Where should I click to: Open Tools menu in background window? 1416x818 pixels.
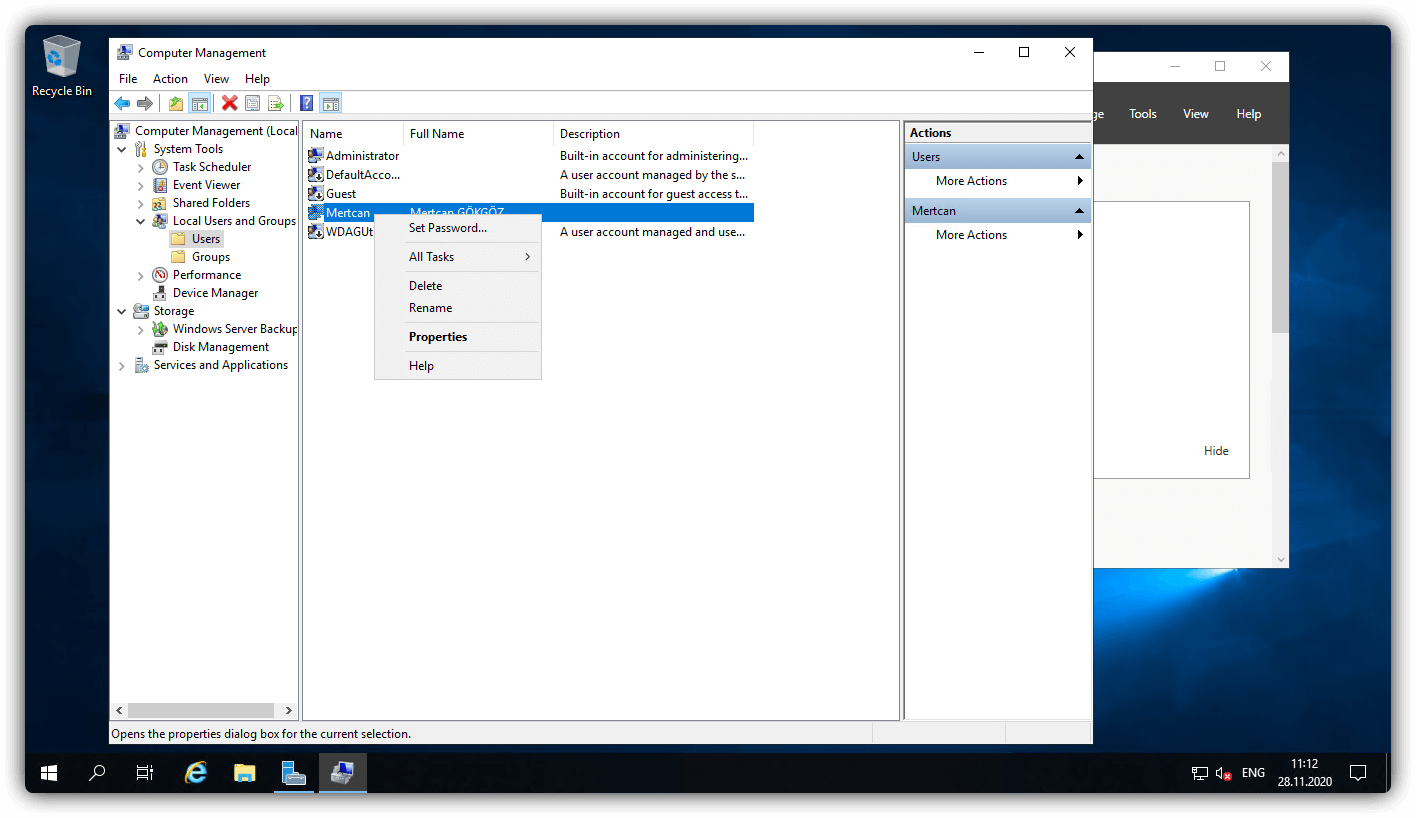[1143, 114]
